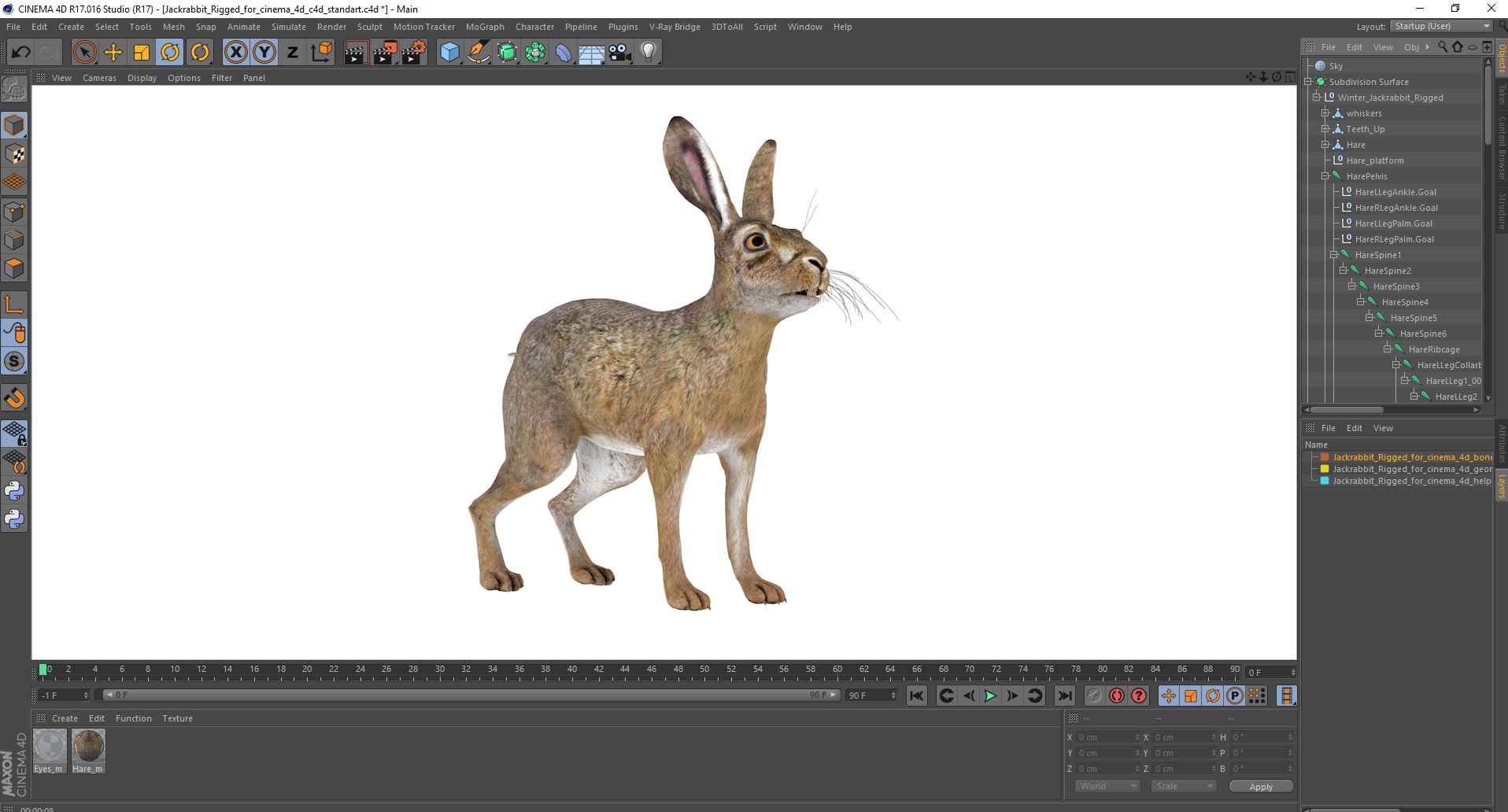Screen dimensions: 1508x812
Task: Go to start of animation
Action: 916,696
